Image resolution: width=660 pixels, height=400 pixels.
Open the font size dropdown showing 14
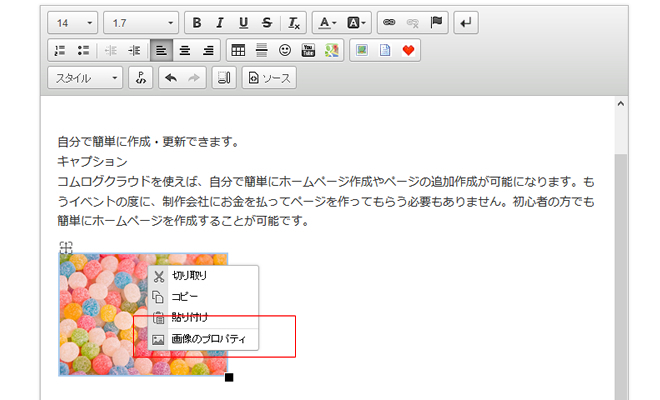click(x=72, y=22)
